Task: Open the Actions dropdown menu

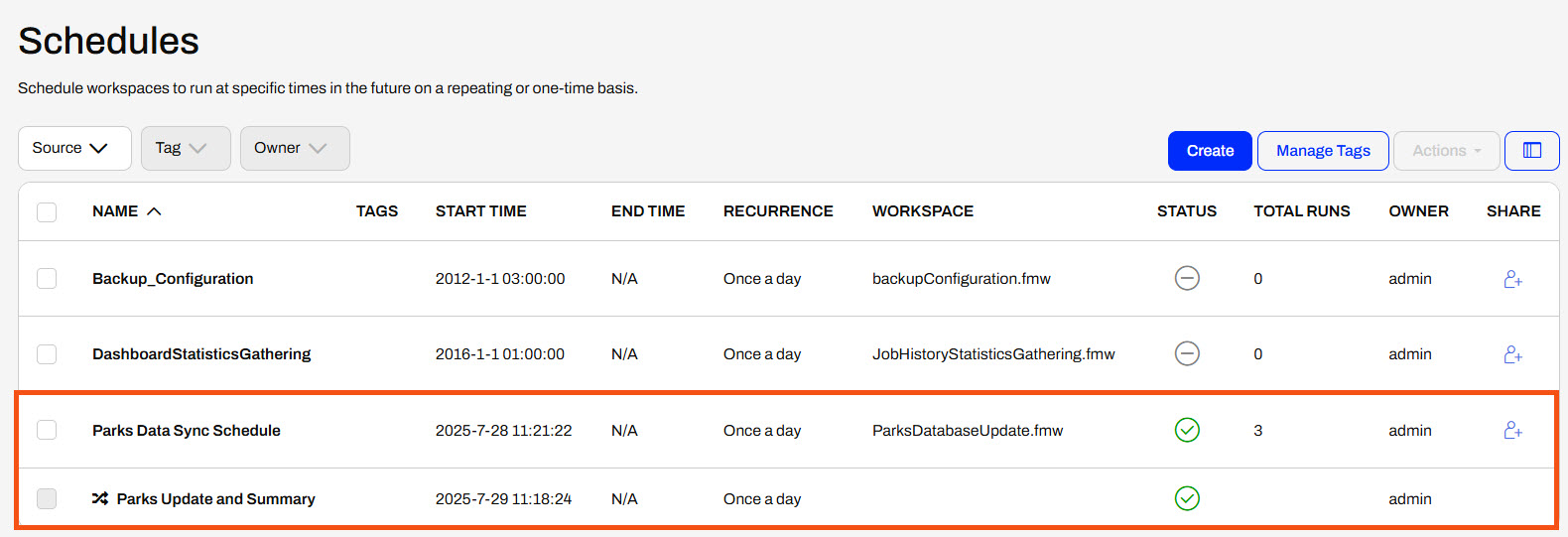Action: click(1446, 151)
